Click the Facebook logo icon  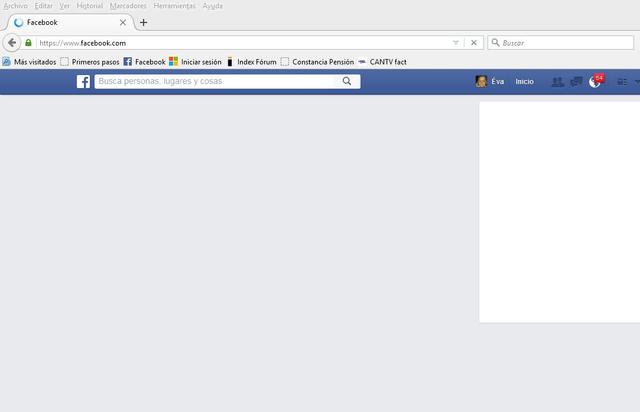[x=83, y=81]
